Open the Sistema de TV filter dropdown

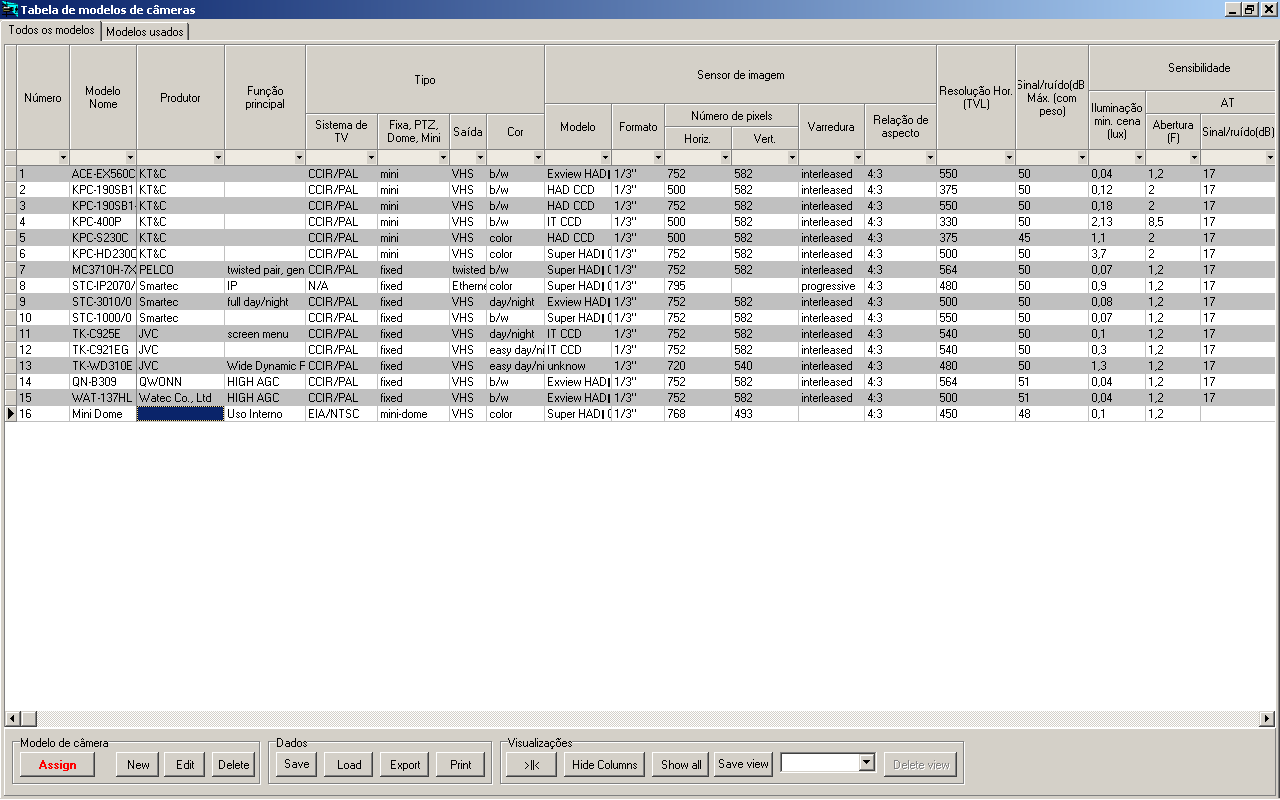370,158
